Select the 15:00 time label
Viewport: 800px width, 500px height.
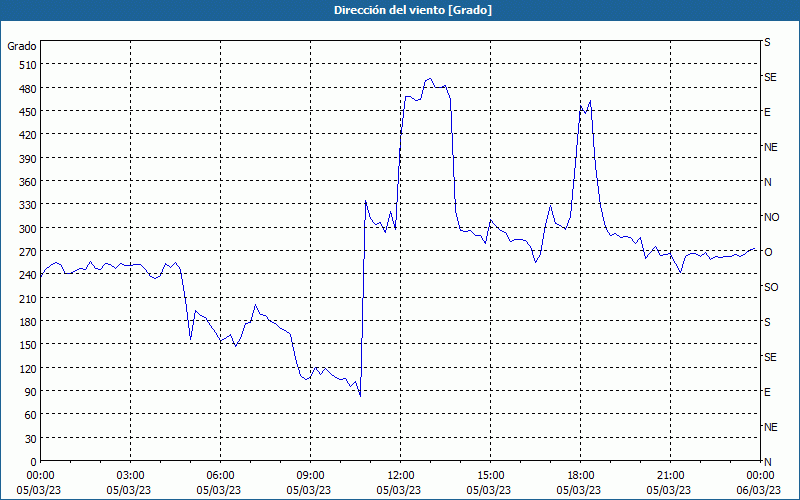pos(490,476)
